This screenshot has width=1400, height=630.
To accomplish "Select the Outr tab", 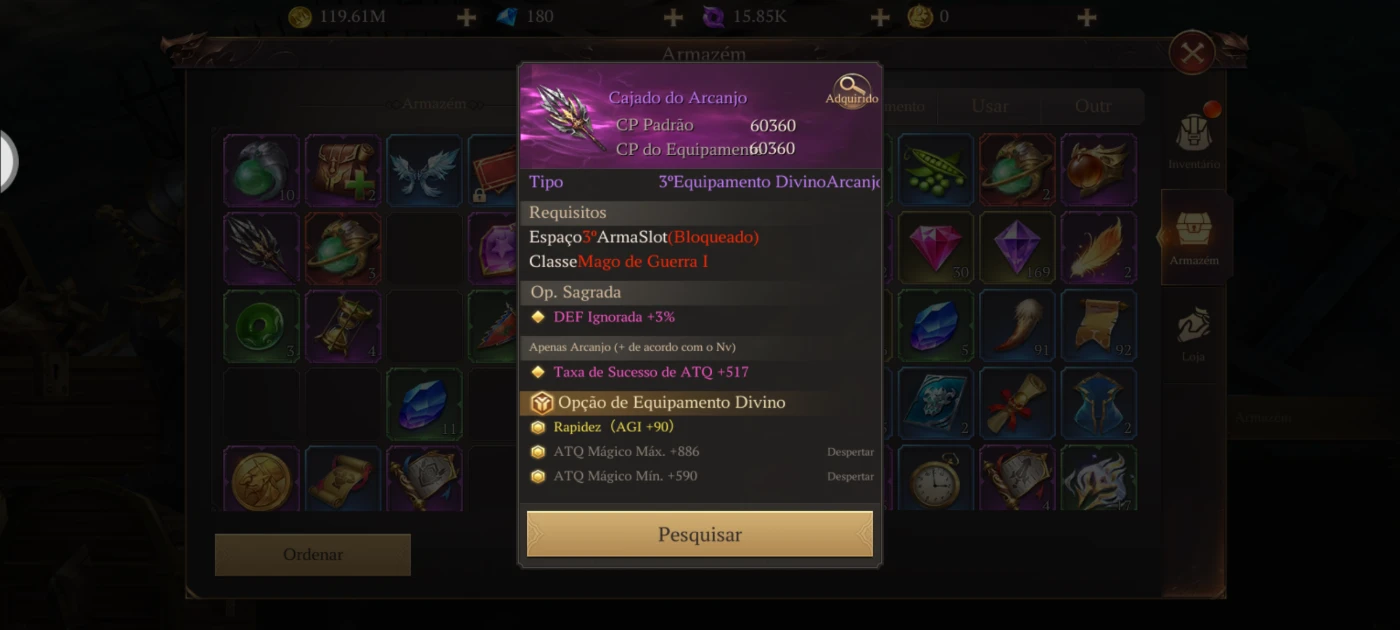I will pyautogui.click(x=1093, y=106).
